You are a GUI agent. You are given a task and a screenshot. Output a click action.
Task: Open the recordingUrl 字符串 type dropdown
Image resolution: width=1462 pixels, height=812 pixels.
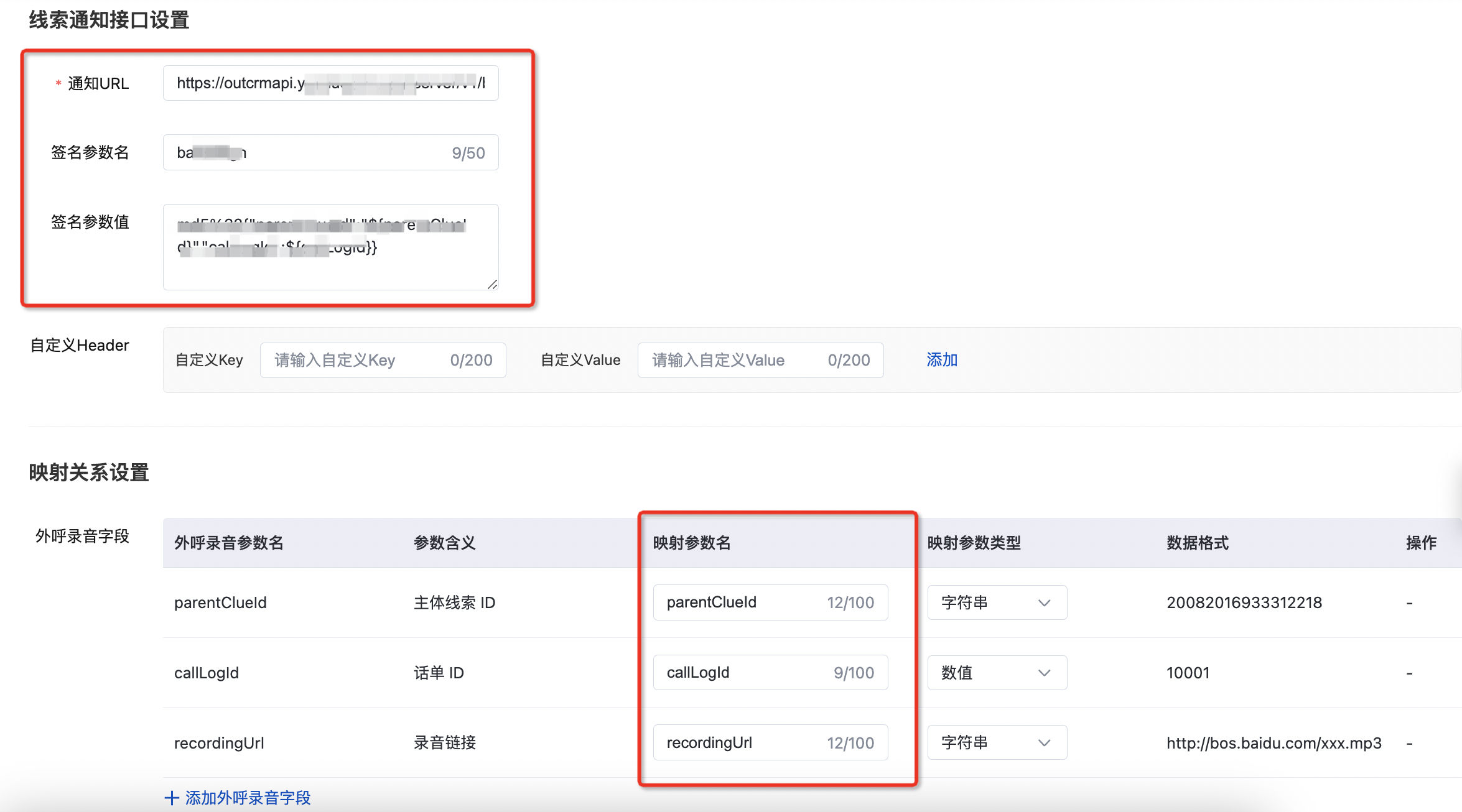[997, 742]
